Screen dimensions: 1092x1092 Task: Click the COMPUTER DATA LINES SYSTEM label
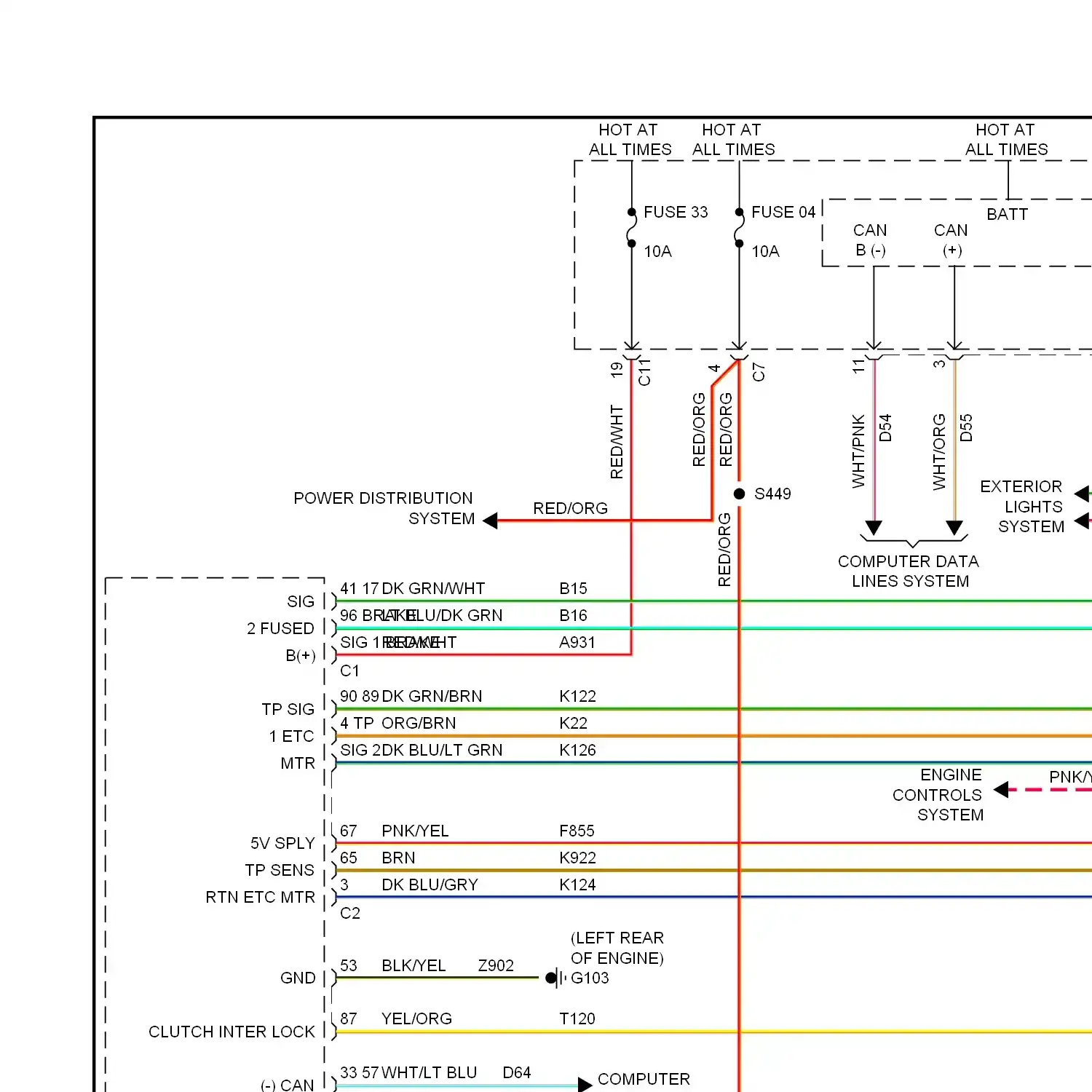[909, 571]
